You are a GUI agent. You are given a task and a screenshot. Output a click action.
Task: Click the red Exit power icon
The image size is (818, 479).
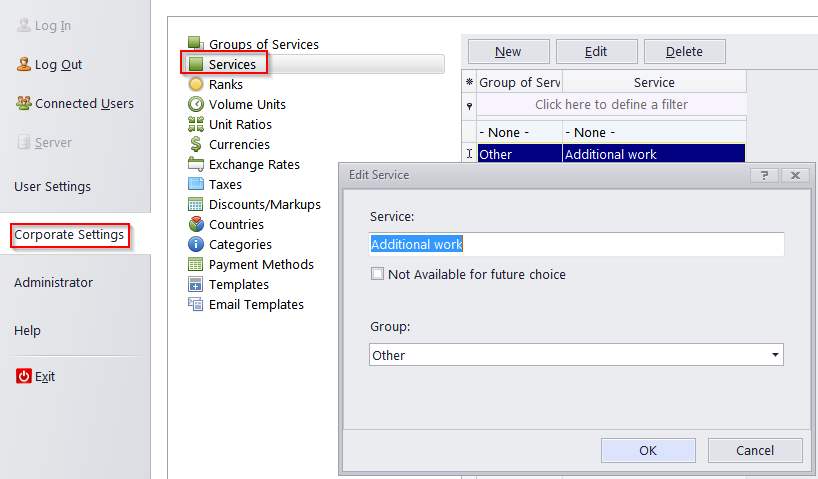point(24,377)
